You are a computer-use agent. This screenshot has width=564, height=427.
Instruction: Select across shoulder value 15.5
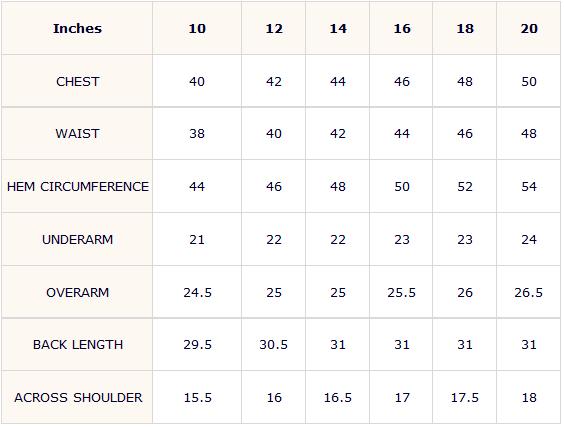[197, 398]
